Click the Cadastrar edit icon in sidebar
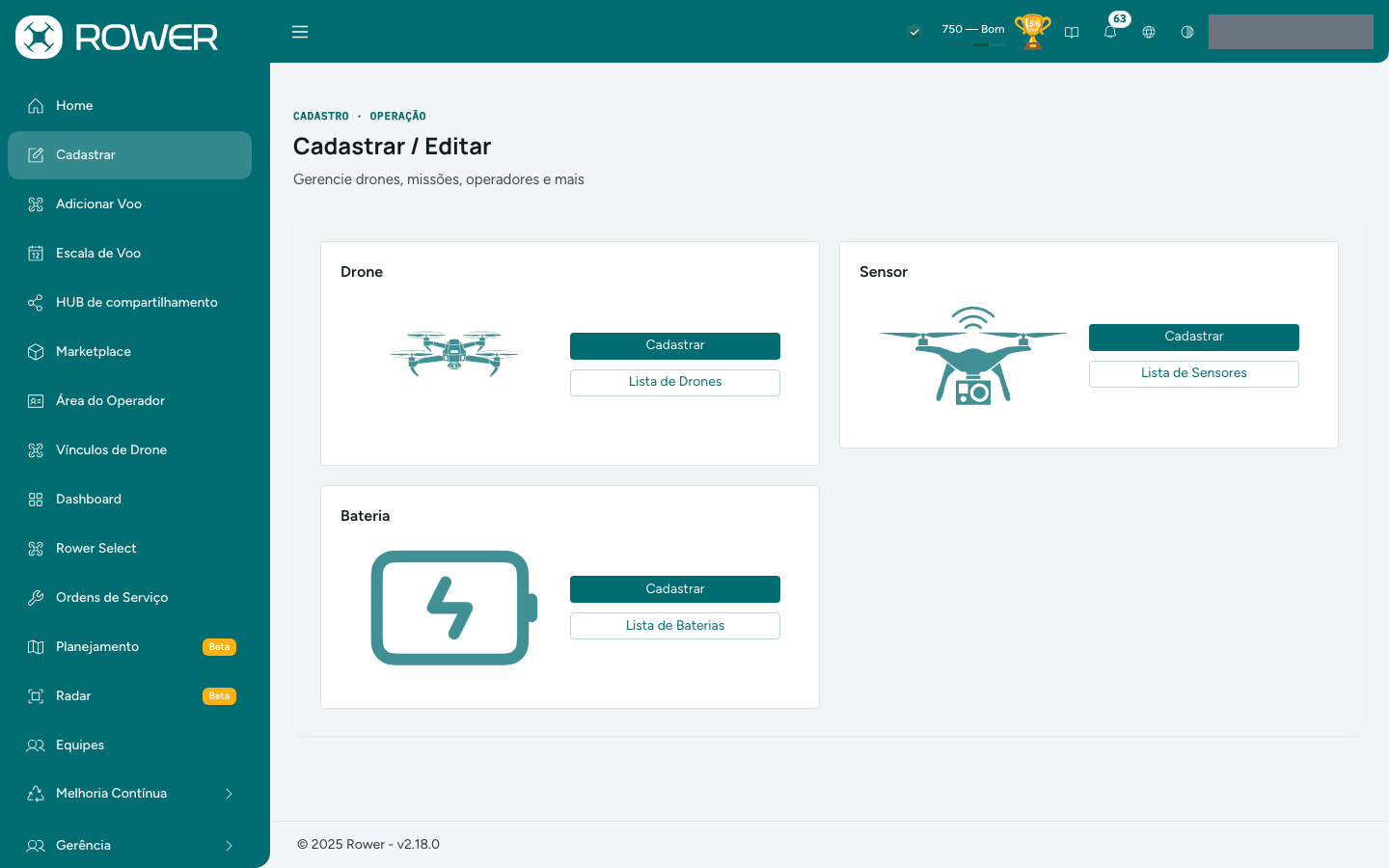This screenshot has width=1389, height=868. pyautogui.click(x=36, y=155)
